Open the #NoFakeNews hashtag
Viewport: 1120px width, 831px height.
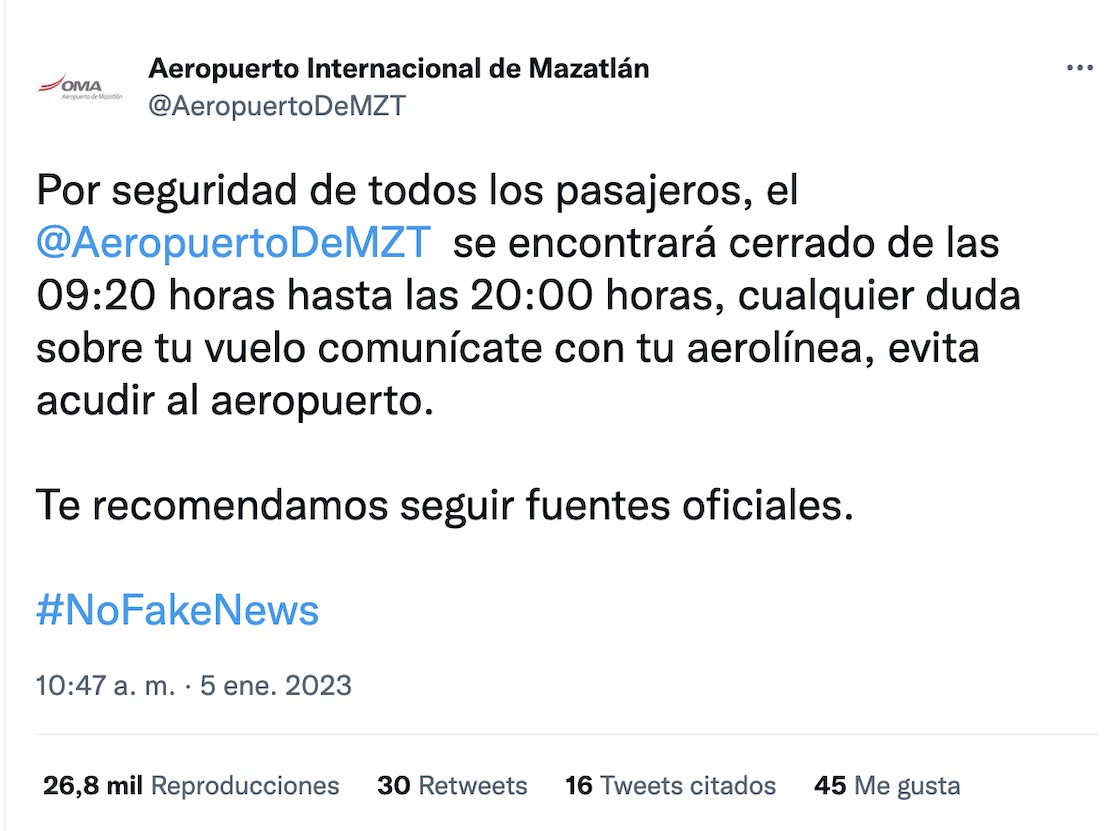(x=177, y=610)
